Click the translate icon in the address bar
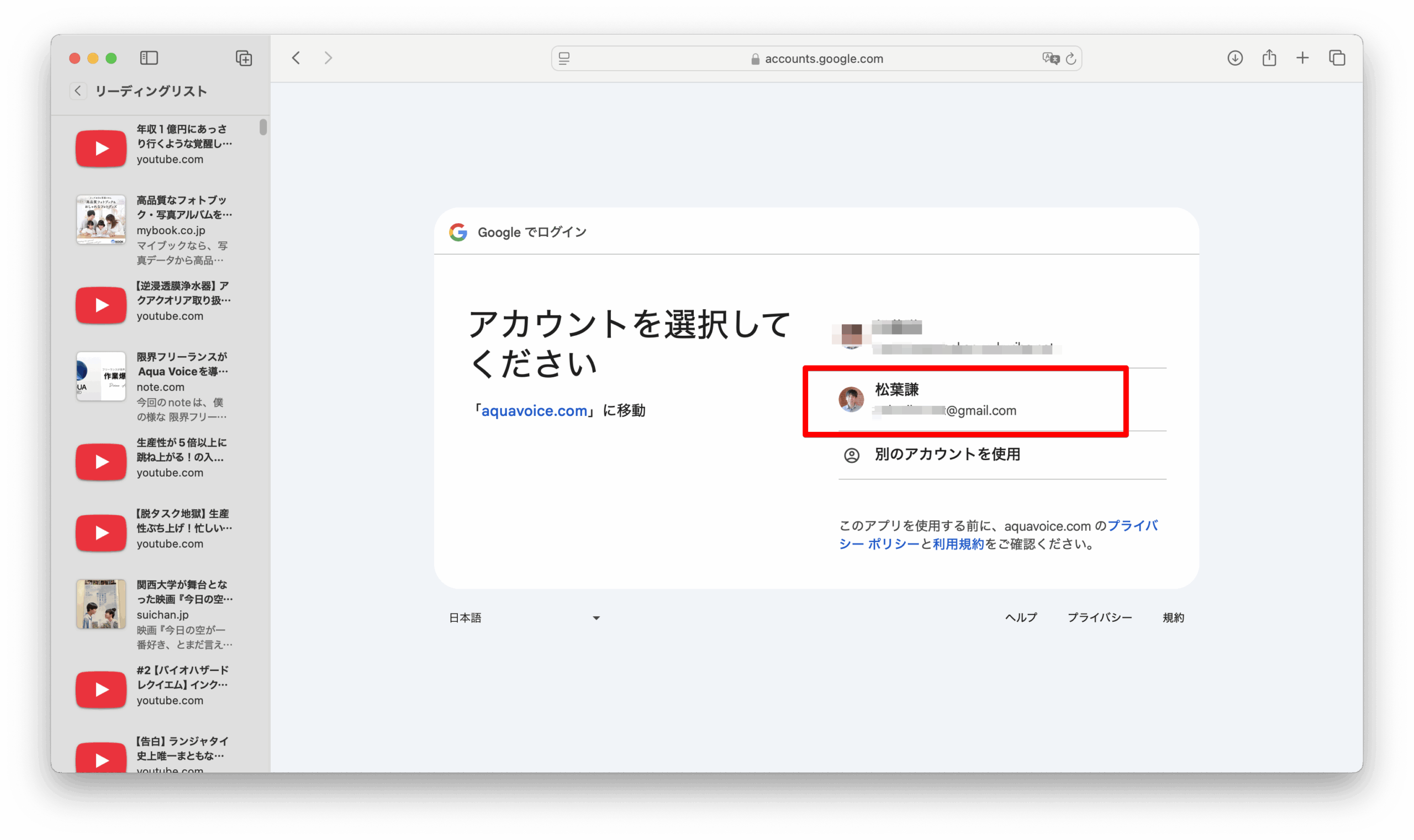This screenshot has height=840, width=1414. click(1050, 59)
